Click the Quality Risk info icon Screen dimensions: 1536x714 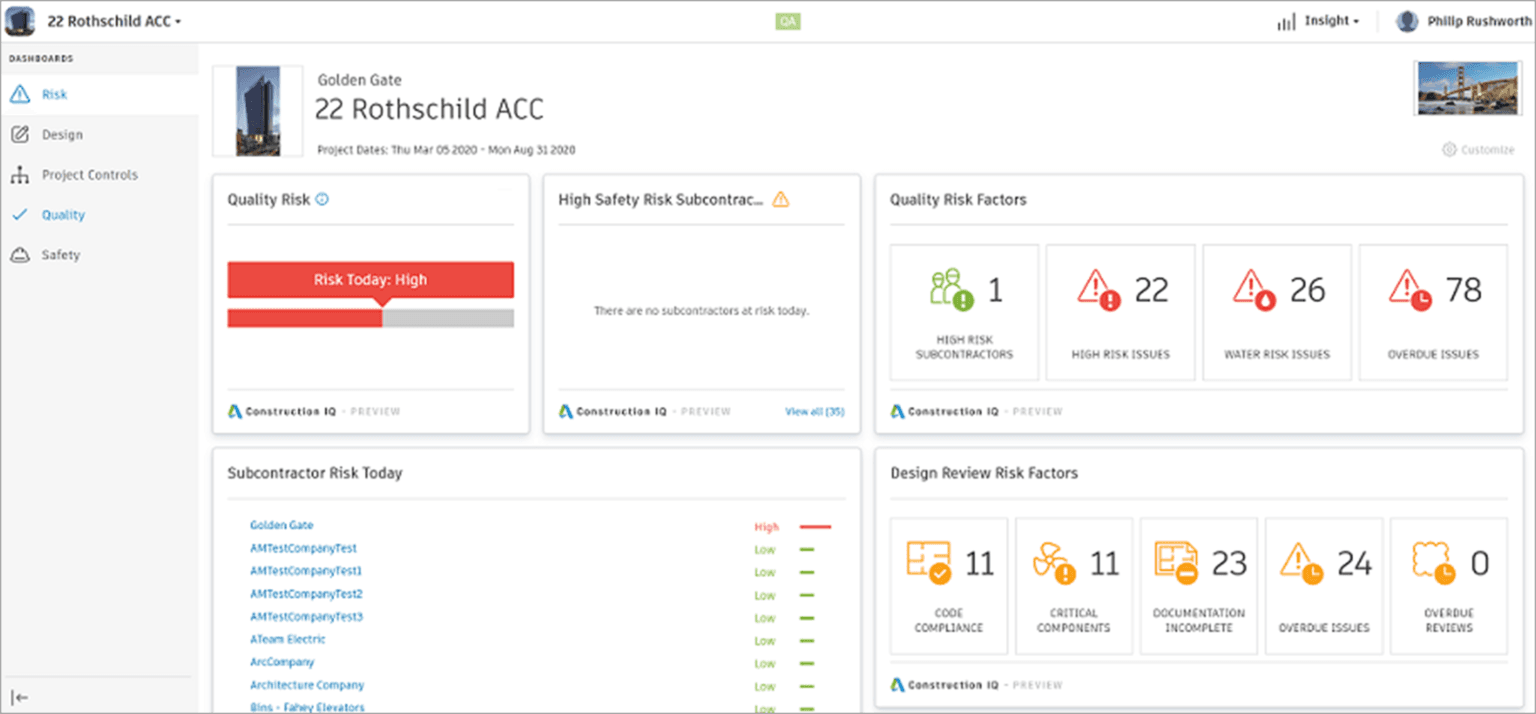322,199
